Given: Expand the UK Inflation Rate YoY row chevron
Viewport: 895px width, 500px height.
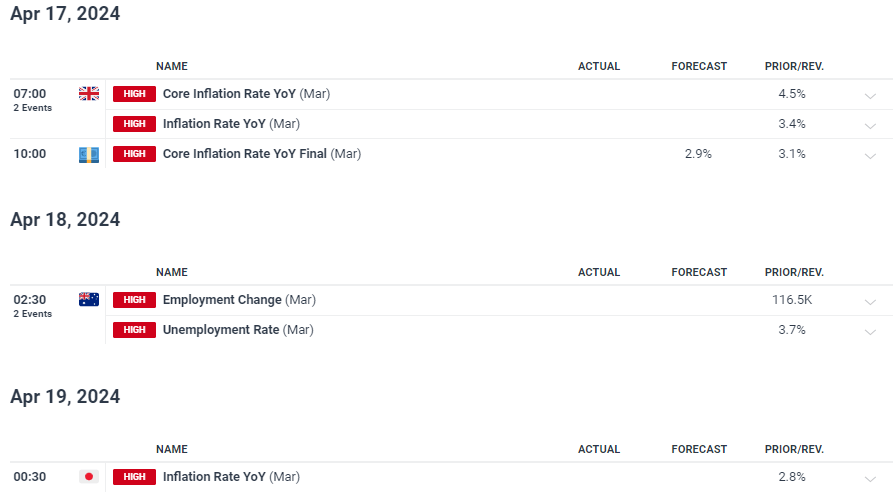Looking at the screenshot, I should click(870, 126).
